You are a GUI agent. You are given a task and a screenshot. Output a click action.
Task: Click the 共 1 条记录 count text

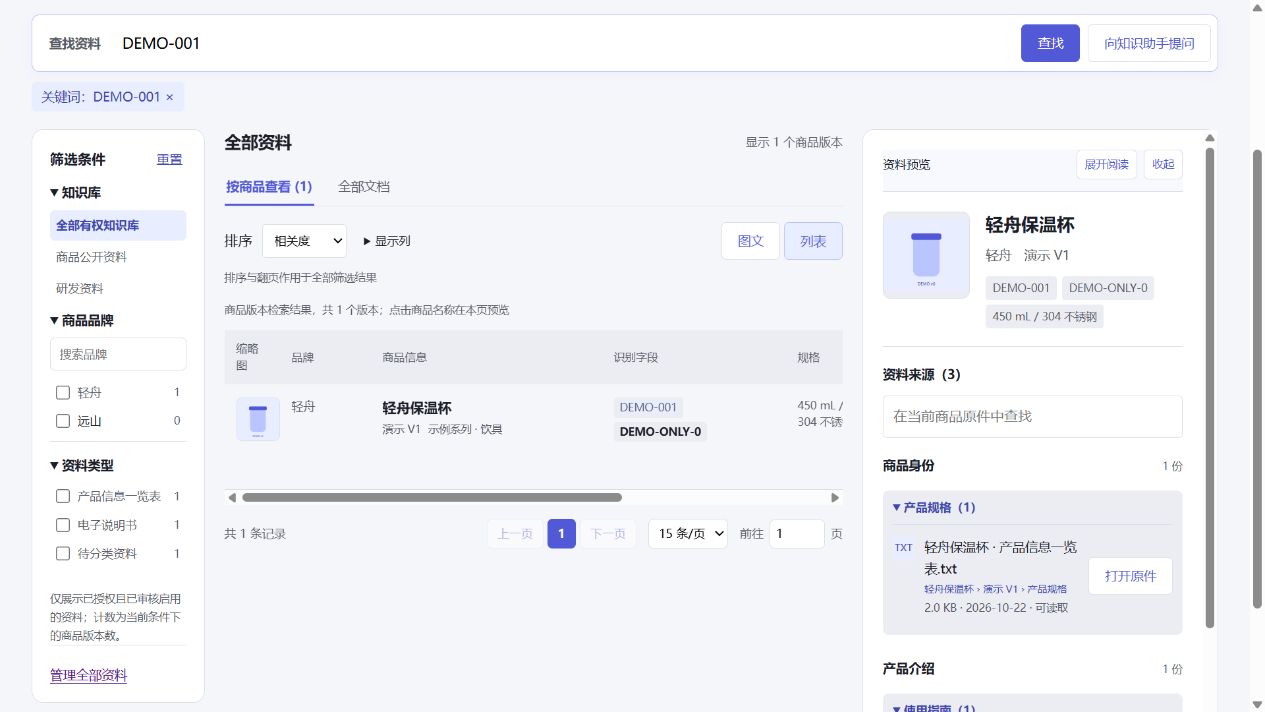(x=255, y=534)
